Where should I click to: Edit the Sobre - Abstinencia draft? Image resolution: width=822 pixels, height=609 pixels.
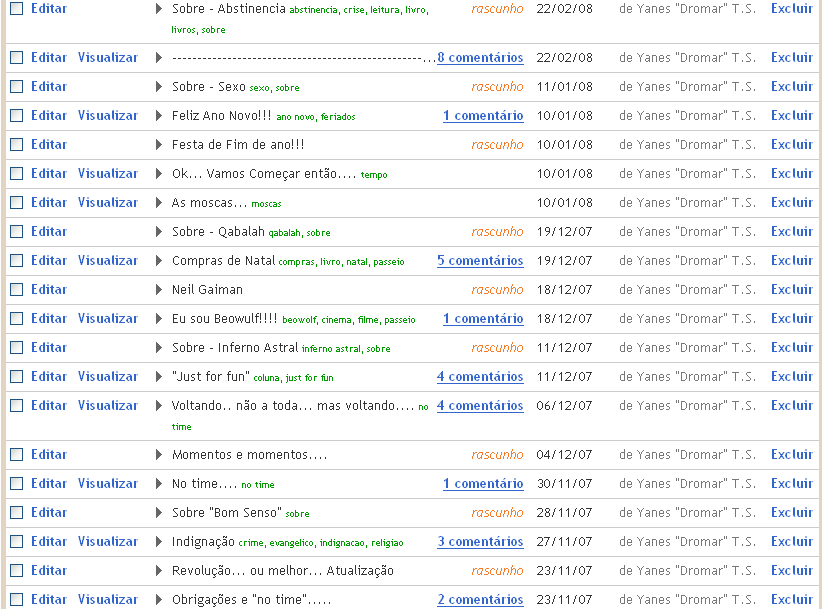point(49,8)
